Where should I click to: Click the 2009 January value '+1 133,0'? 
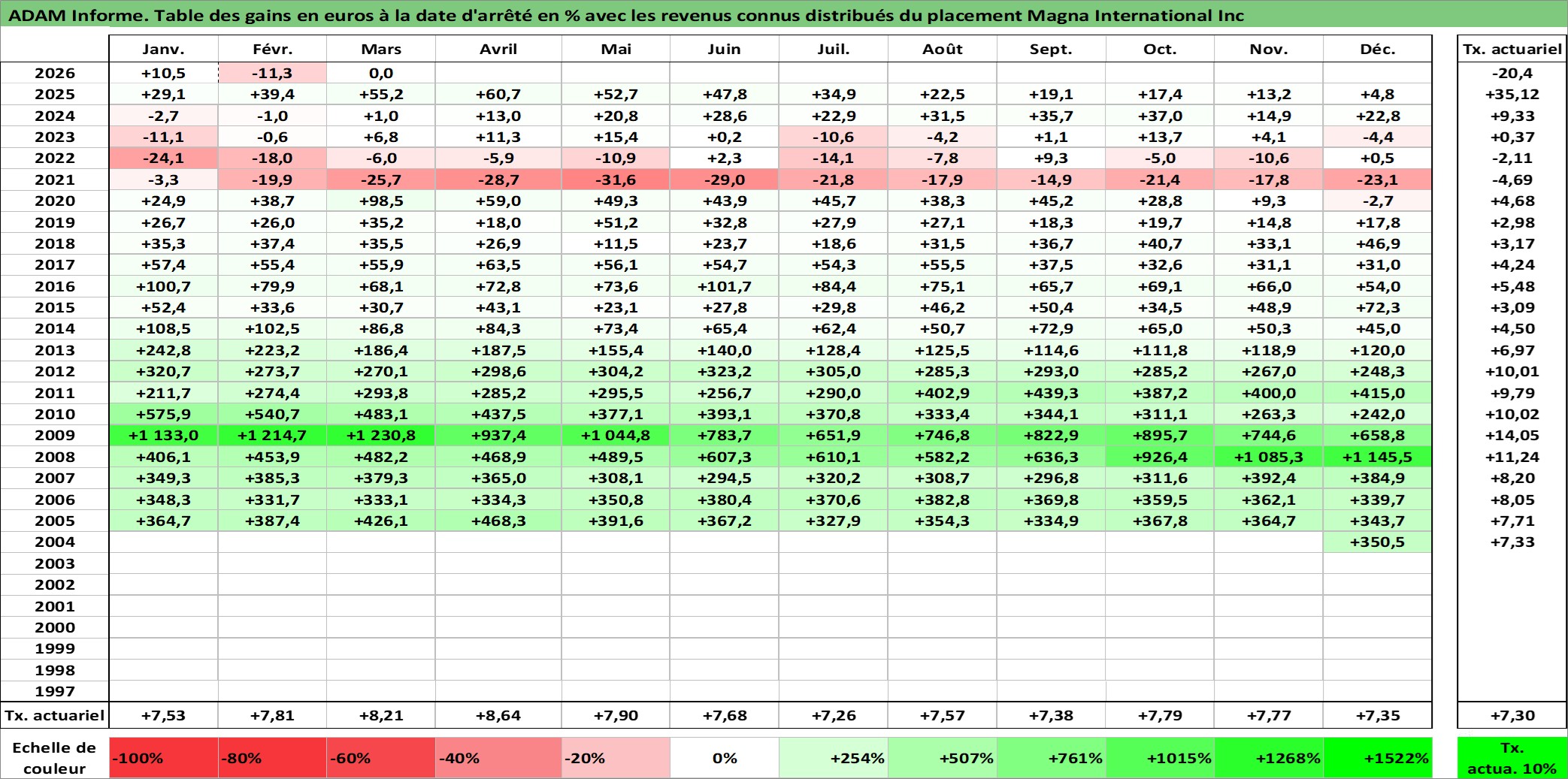coord(163,435)
